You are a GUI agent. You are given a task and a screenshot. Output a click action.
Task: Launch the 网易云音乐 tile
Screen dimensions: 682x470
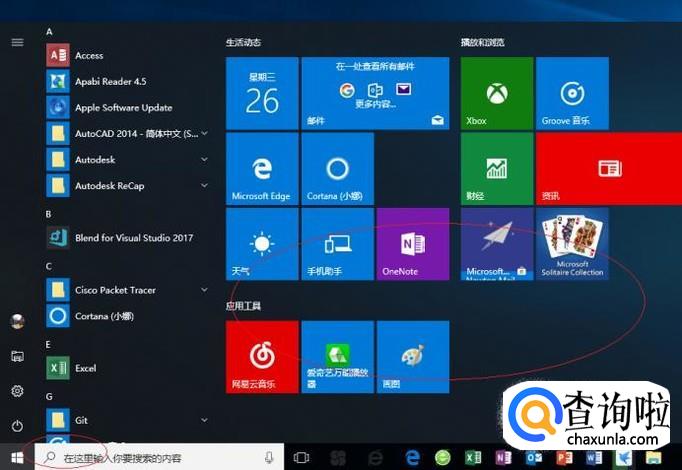click(x=262, y=357)
